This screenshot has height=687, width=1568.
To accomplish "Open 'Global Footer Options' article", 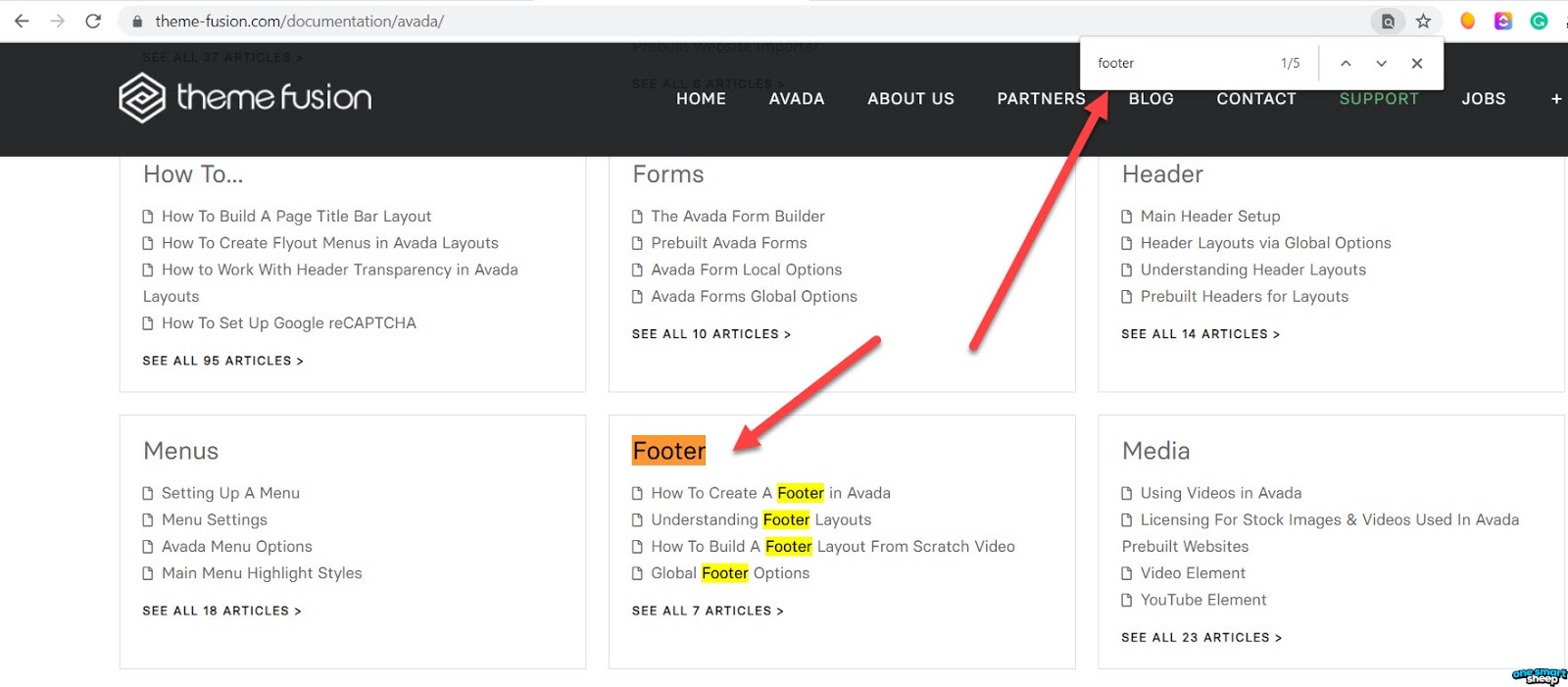I will [x=730, y=573].
